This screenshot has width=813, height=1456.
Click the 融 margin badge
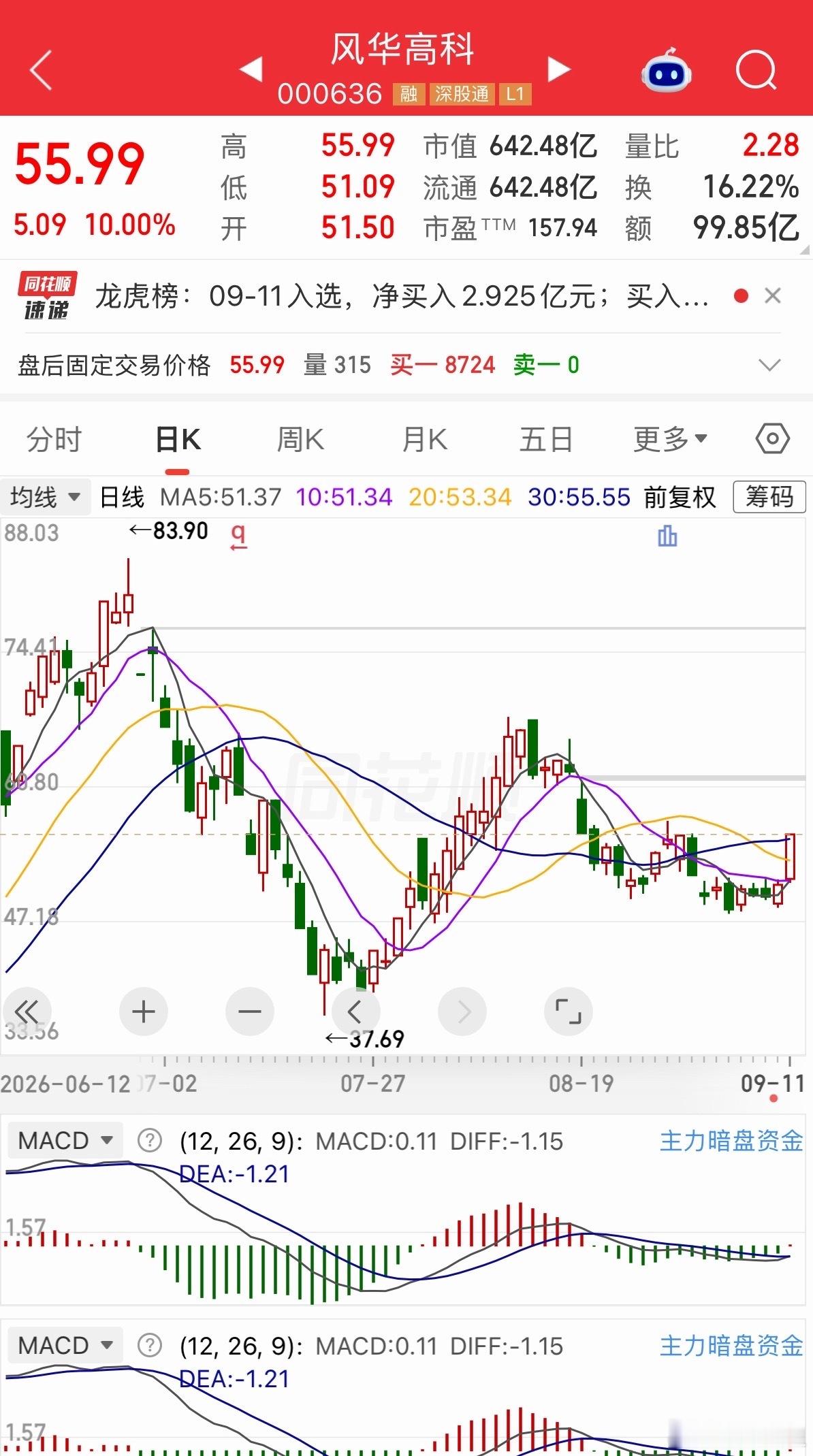coord(409,94)
